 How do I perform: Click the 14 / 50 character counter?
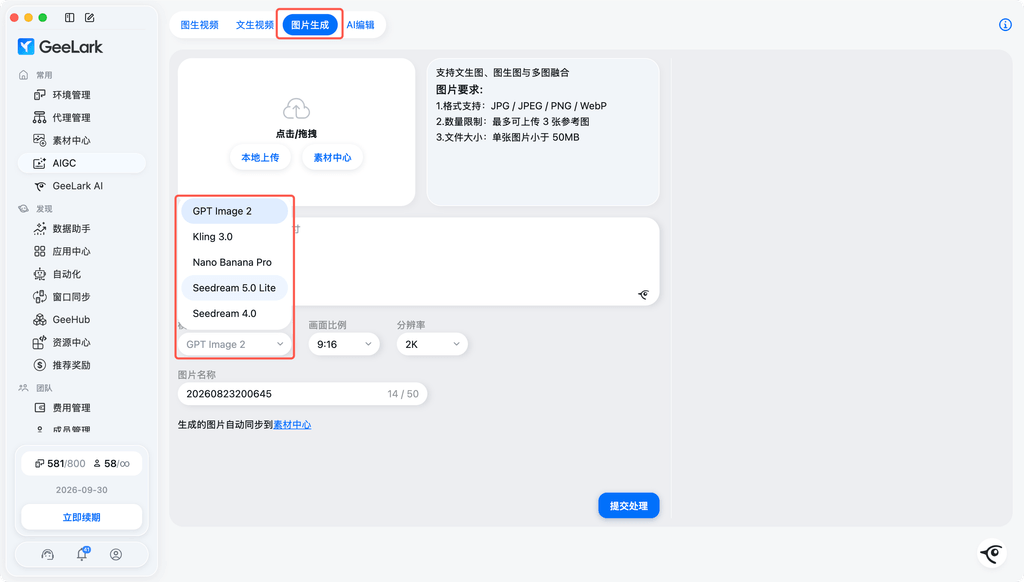(403, 394)
